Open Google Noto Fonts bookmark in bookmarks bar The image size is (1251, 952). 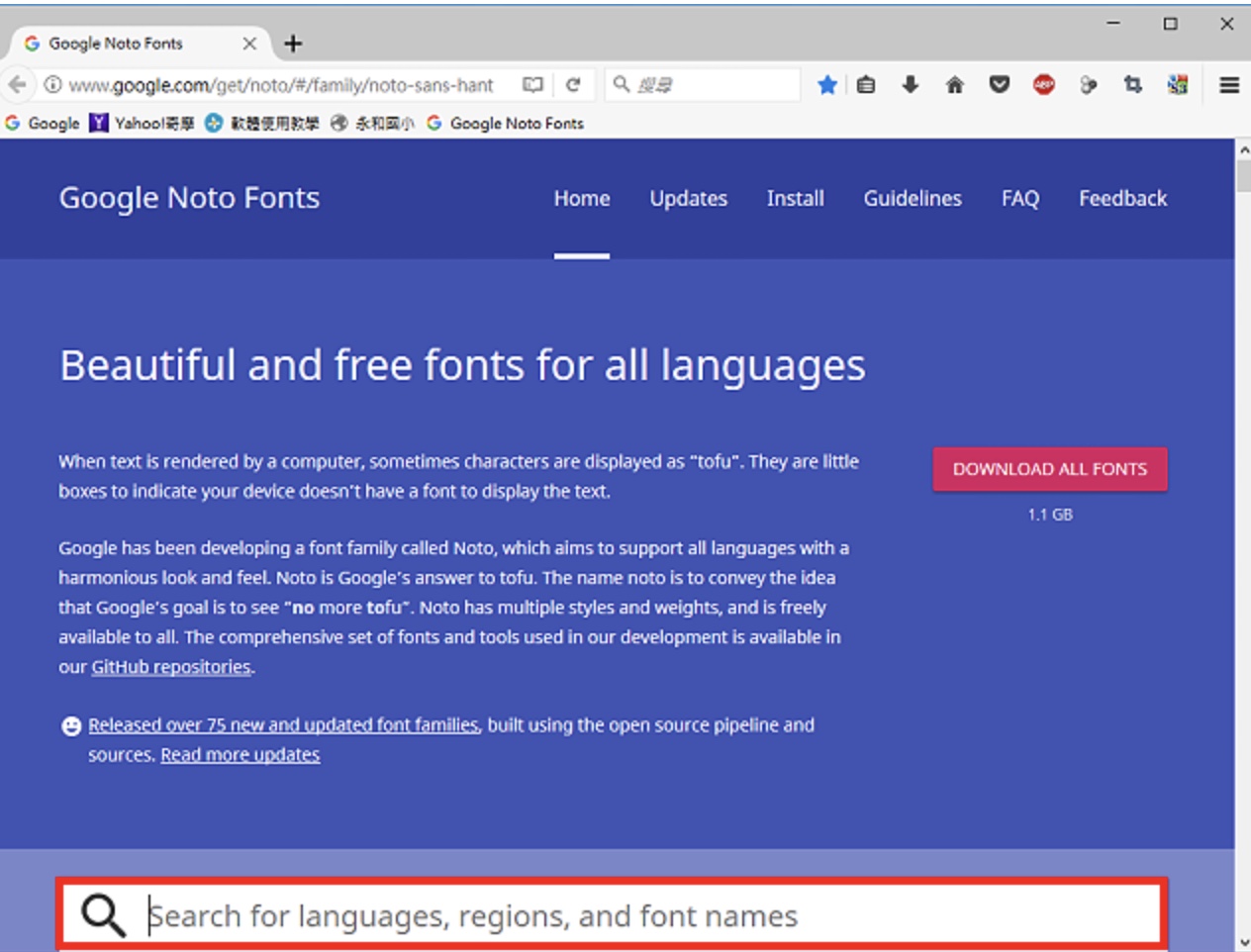point(505,123)
